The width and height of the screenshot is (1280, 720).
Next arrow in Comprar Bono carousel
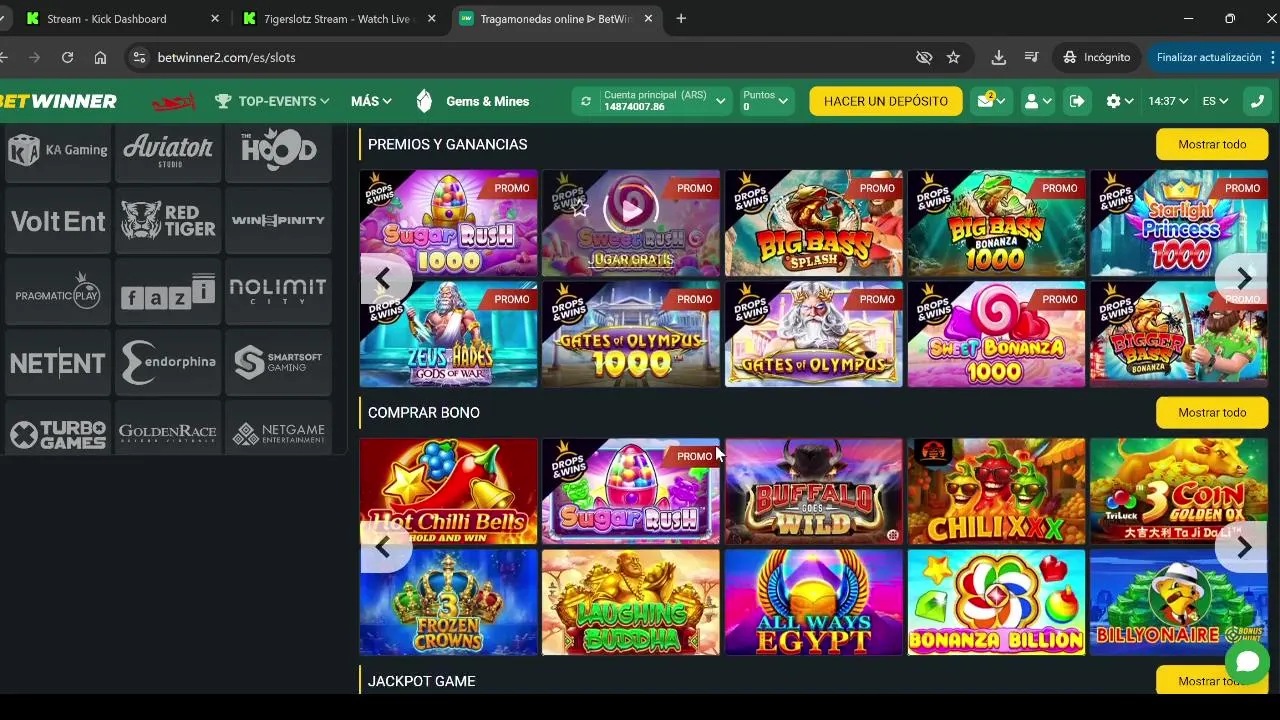point(1244,547)
